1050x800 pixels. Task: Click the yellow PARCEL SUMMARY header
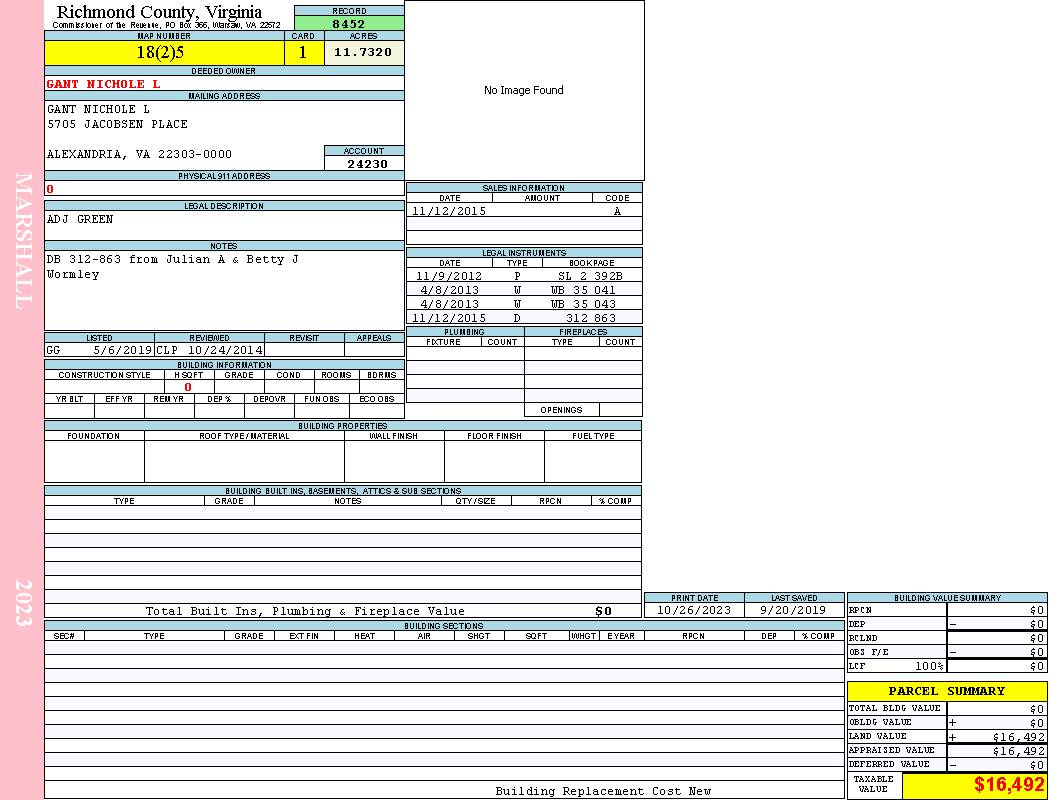click(947, 691)
